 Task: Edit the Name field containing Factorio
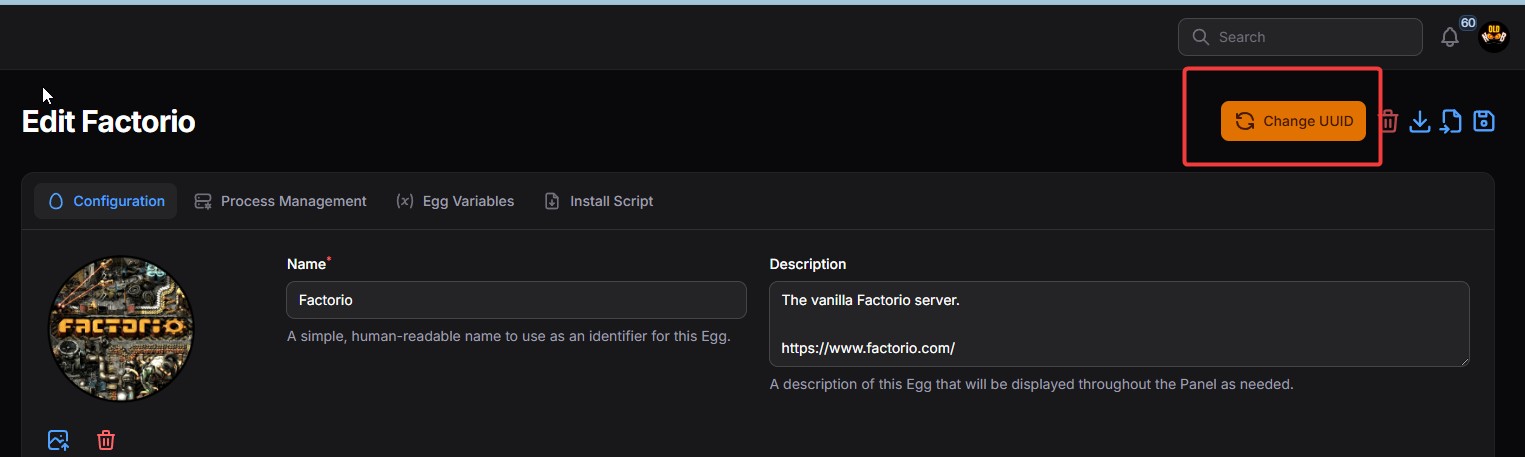(516, 300)
